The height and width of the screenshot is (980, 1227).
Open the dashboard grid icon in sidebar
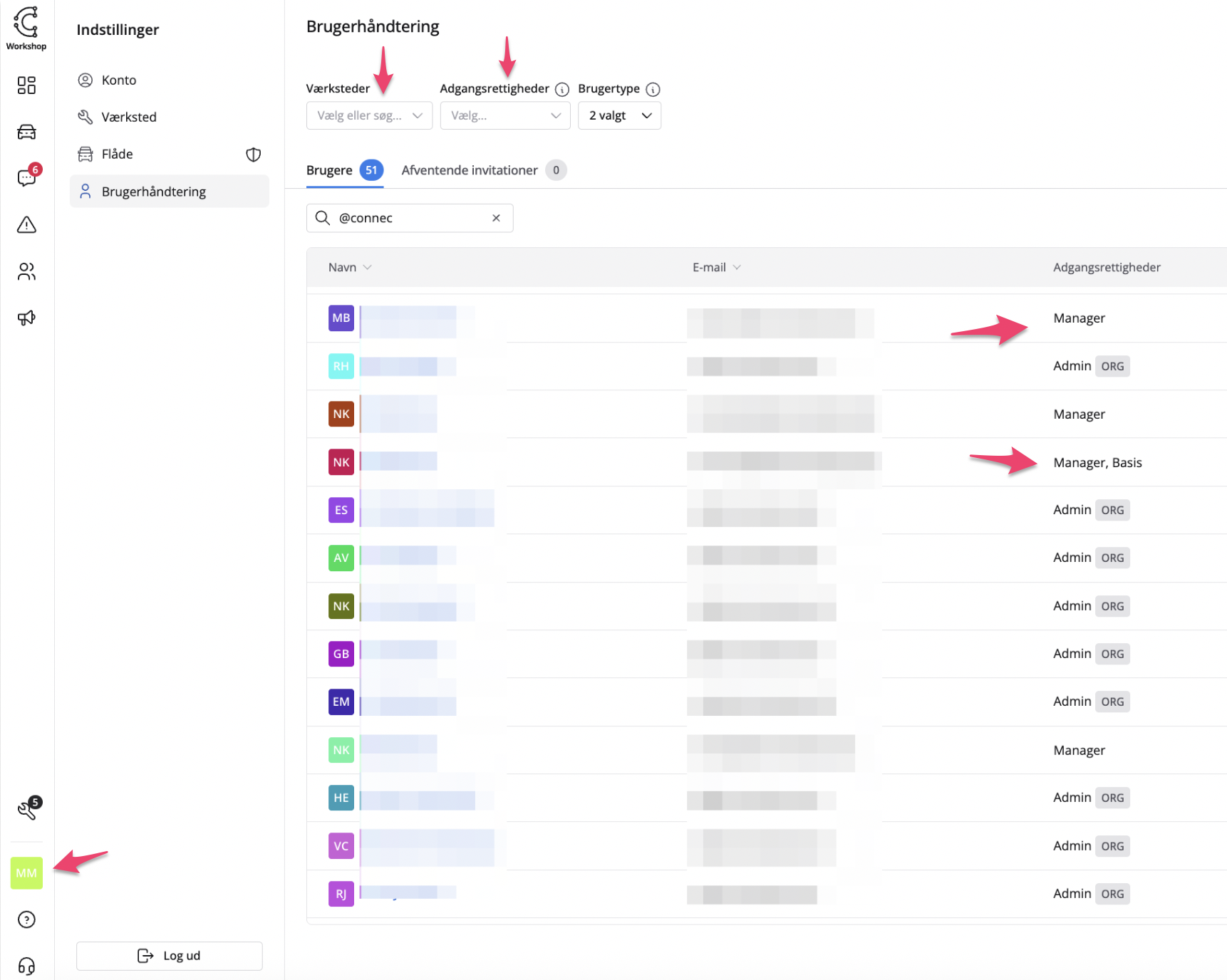click(x=26, y=85)
